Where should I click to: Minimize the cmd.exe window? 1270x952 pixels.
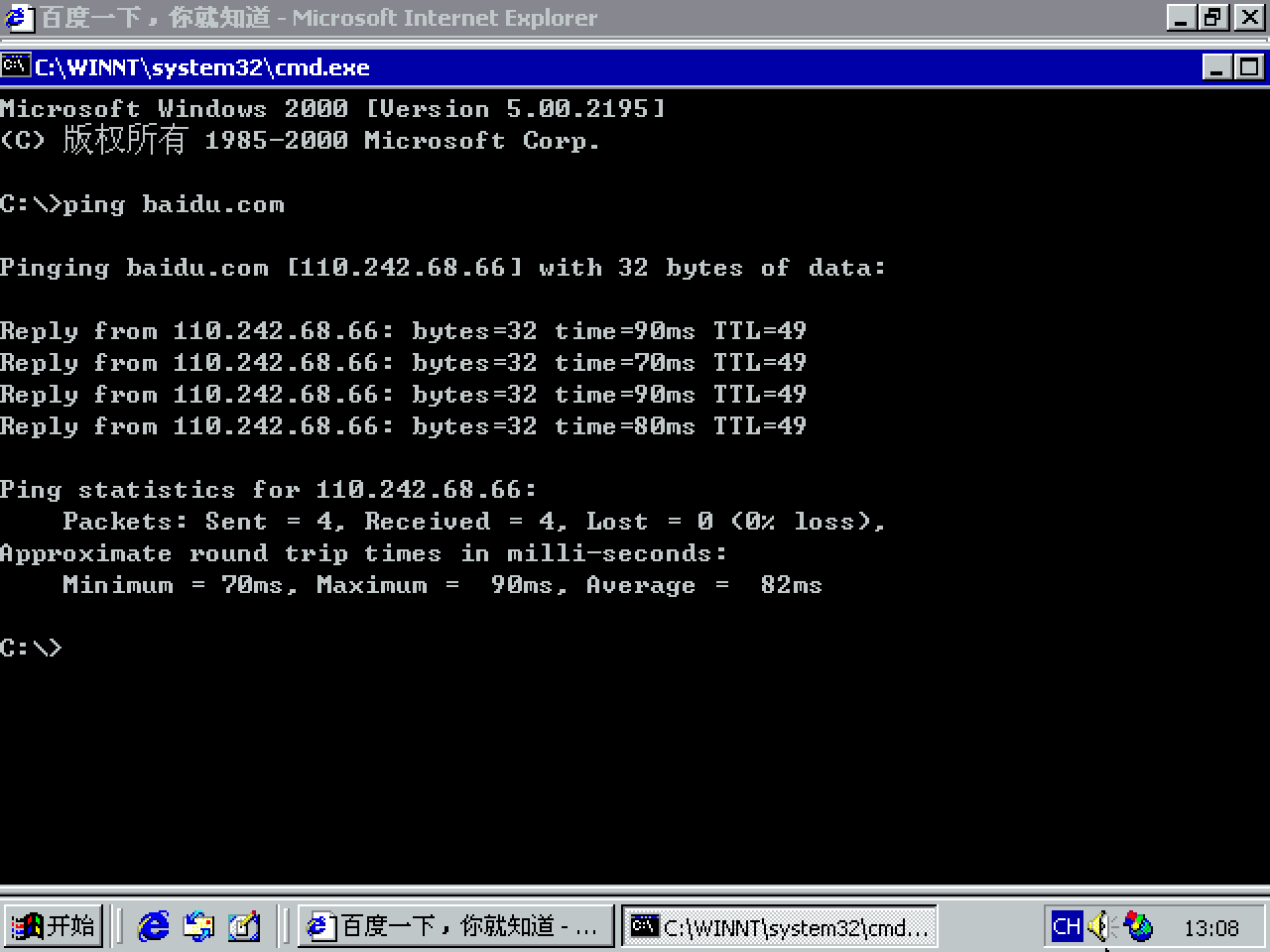pos(1217,67)
